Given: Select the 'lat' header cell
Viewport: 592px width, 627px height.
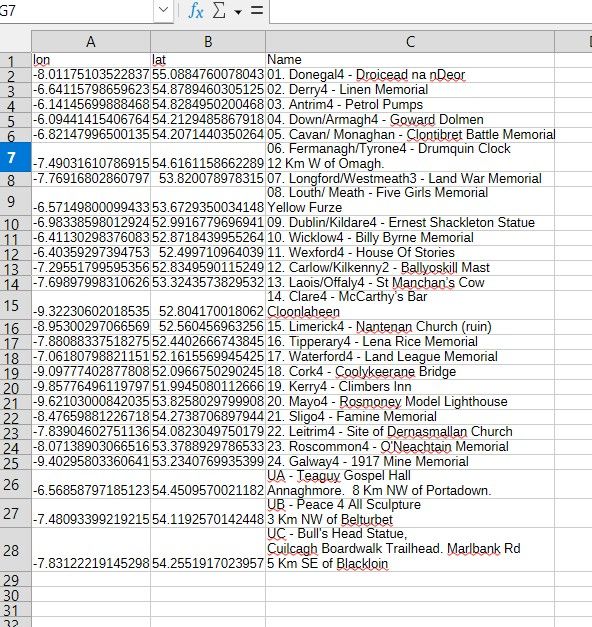Looking at the screenshot, I should click(x=208, y=60).
